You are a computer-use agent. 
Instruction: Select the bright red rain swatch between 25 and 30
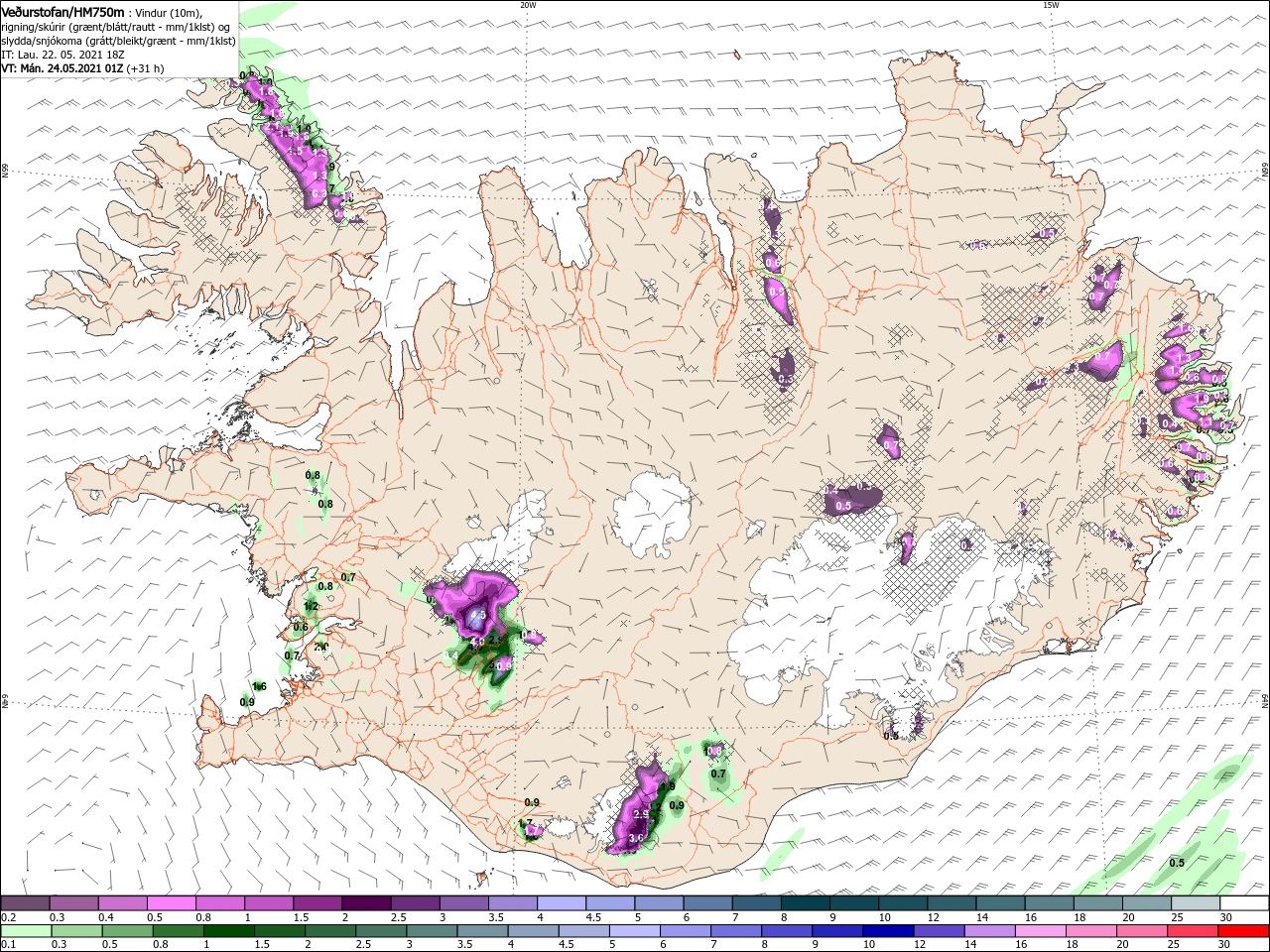click(x=1243, y=932)
